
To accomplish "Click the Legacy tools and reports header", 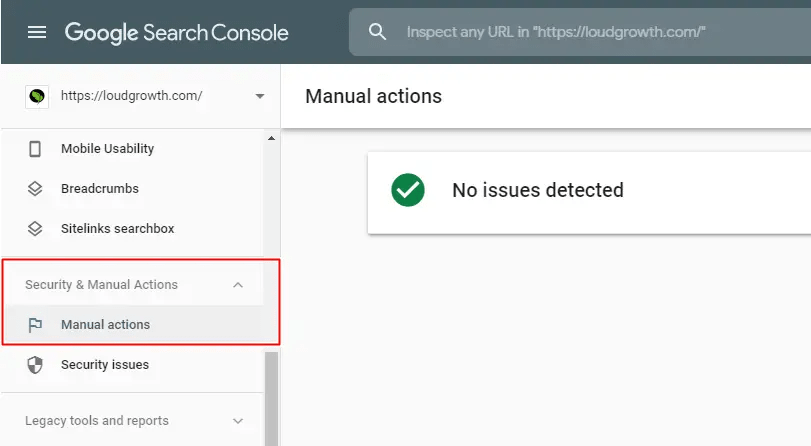I will click(x=97, y=420).
